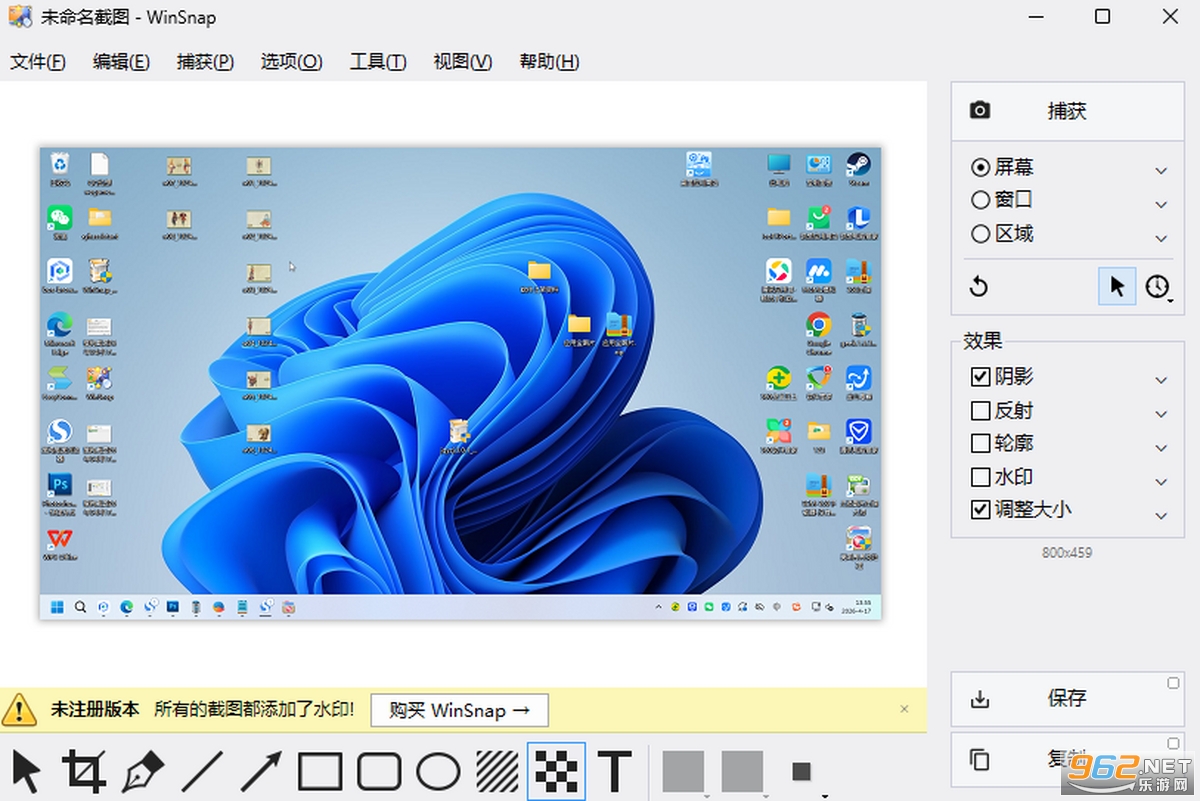Open the 轮廓 outline options dropdown
The height and width of the screenshot is (801, 1200).
1161,447
